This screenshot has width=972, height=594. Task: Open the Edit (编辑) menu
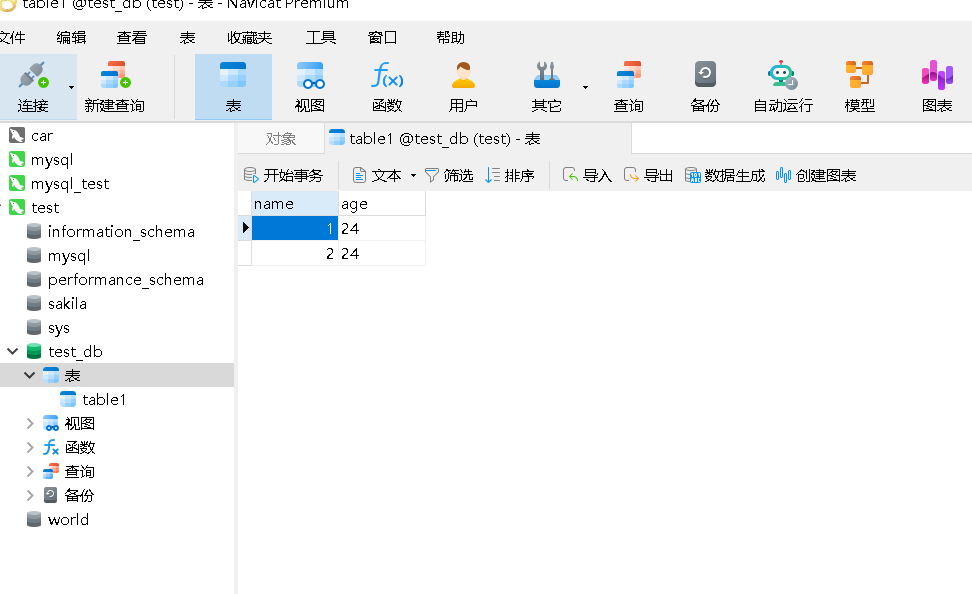[x=71, y=38]
